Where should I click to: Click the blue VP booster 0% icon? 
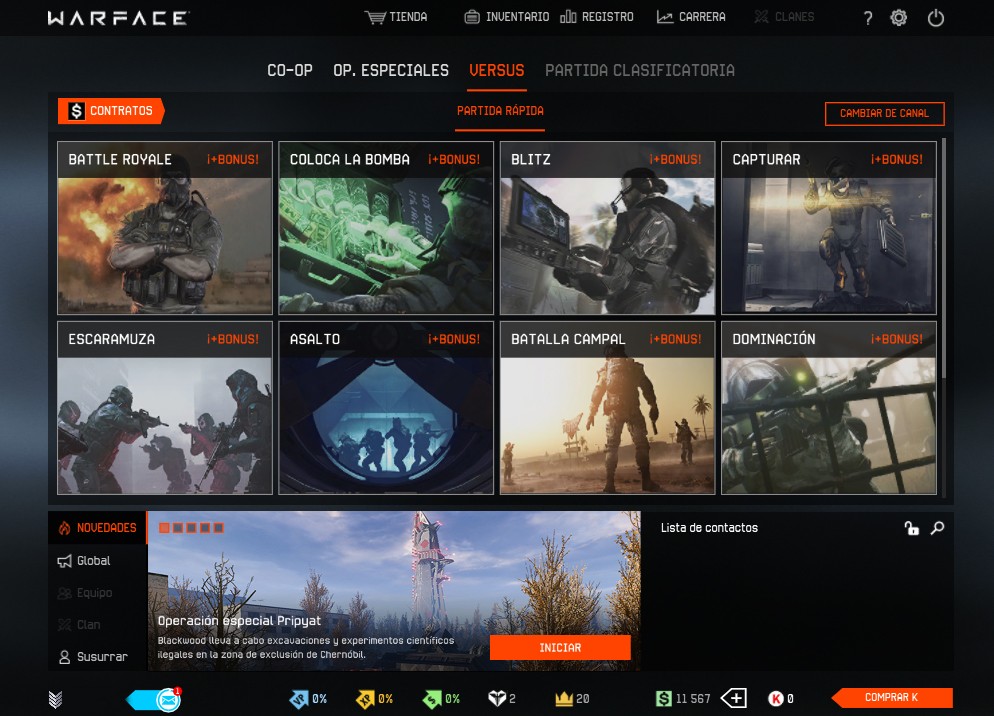[x=299, y=699]
